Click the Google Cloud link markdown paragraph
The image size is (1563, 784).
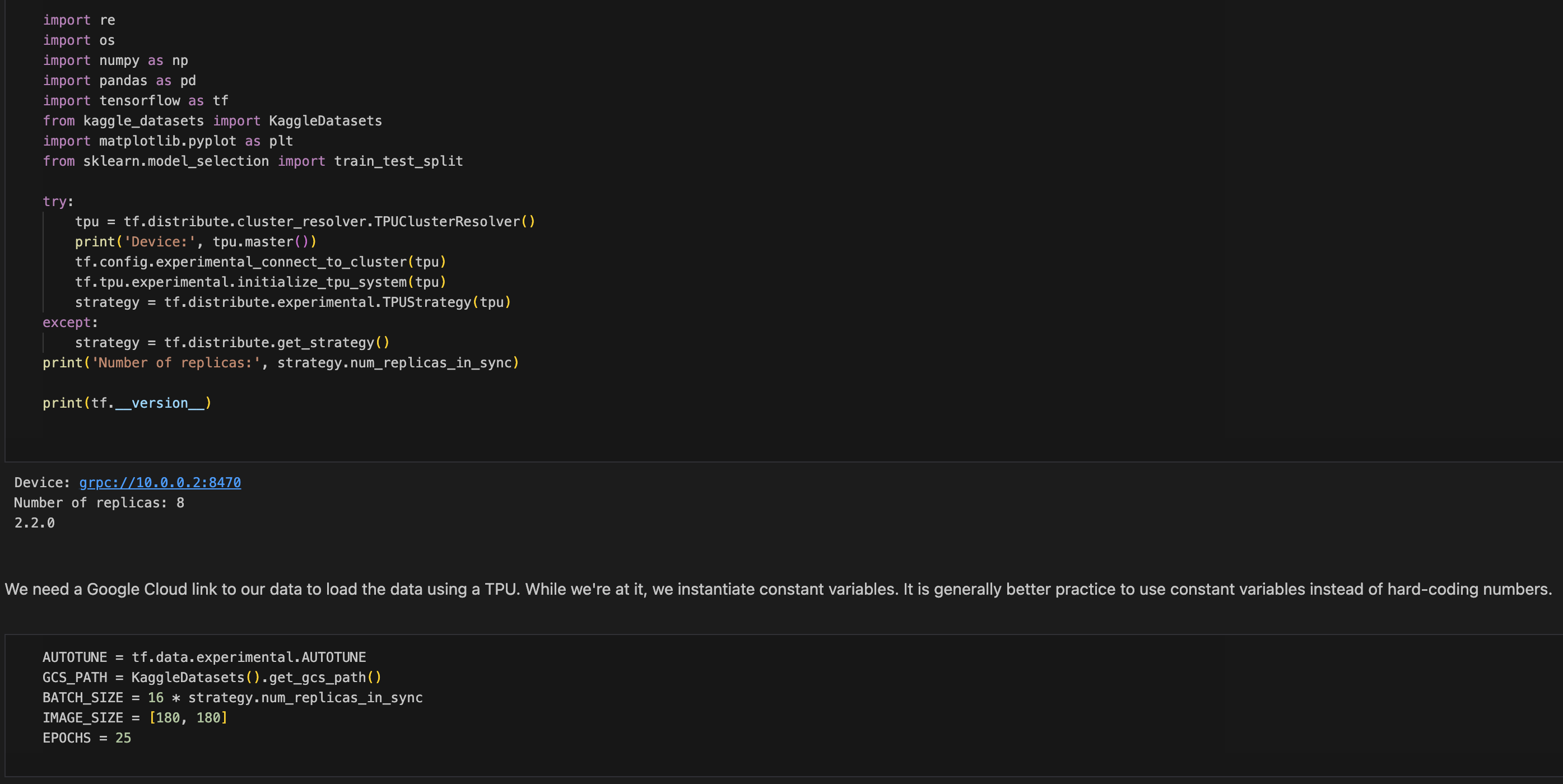(x=779, y=589)
